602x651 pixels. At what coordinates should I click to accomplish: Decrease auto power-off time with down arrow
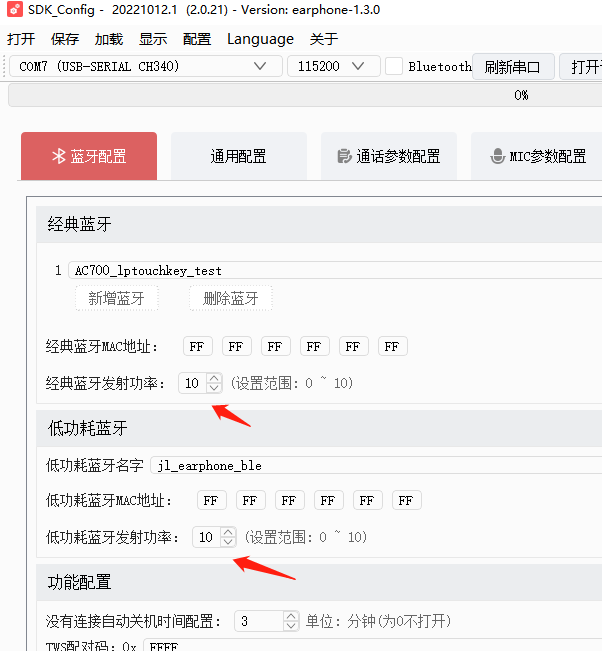[x=291, y=626]
